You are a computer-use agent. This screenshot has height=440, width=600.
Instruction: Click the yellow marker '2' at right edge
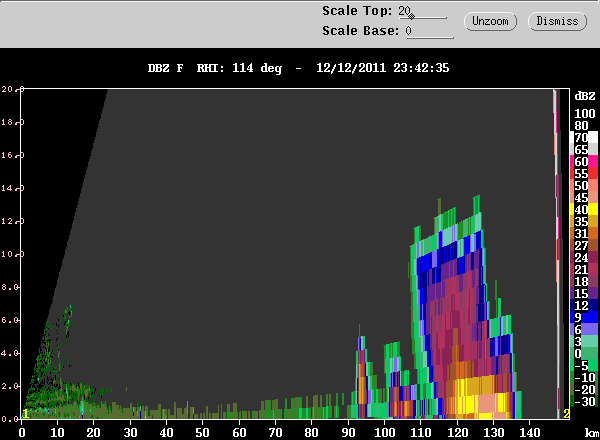(566, 414)
